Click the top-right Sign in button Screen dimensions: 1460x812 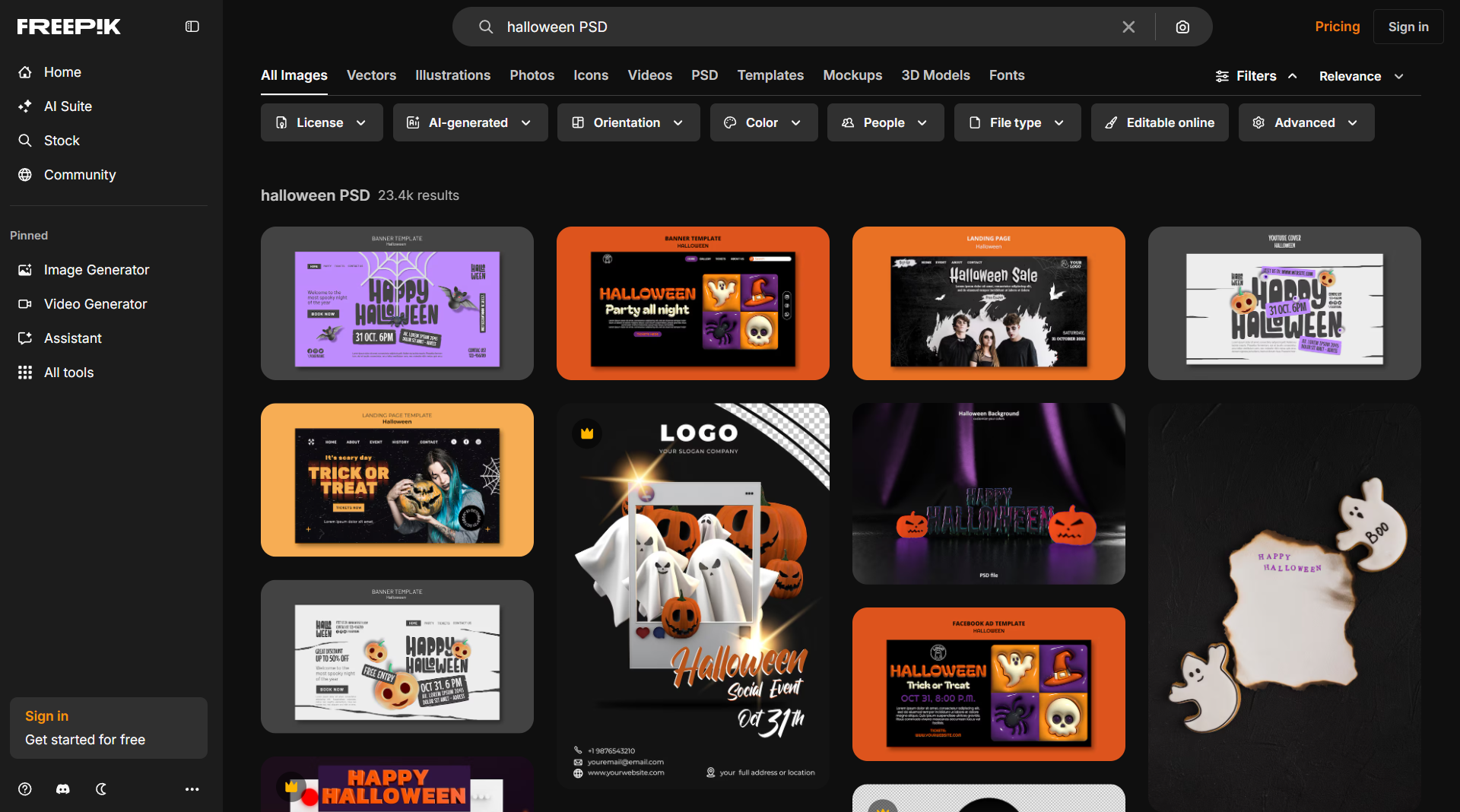point(1408,27)
